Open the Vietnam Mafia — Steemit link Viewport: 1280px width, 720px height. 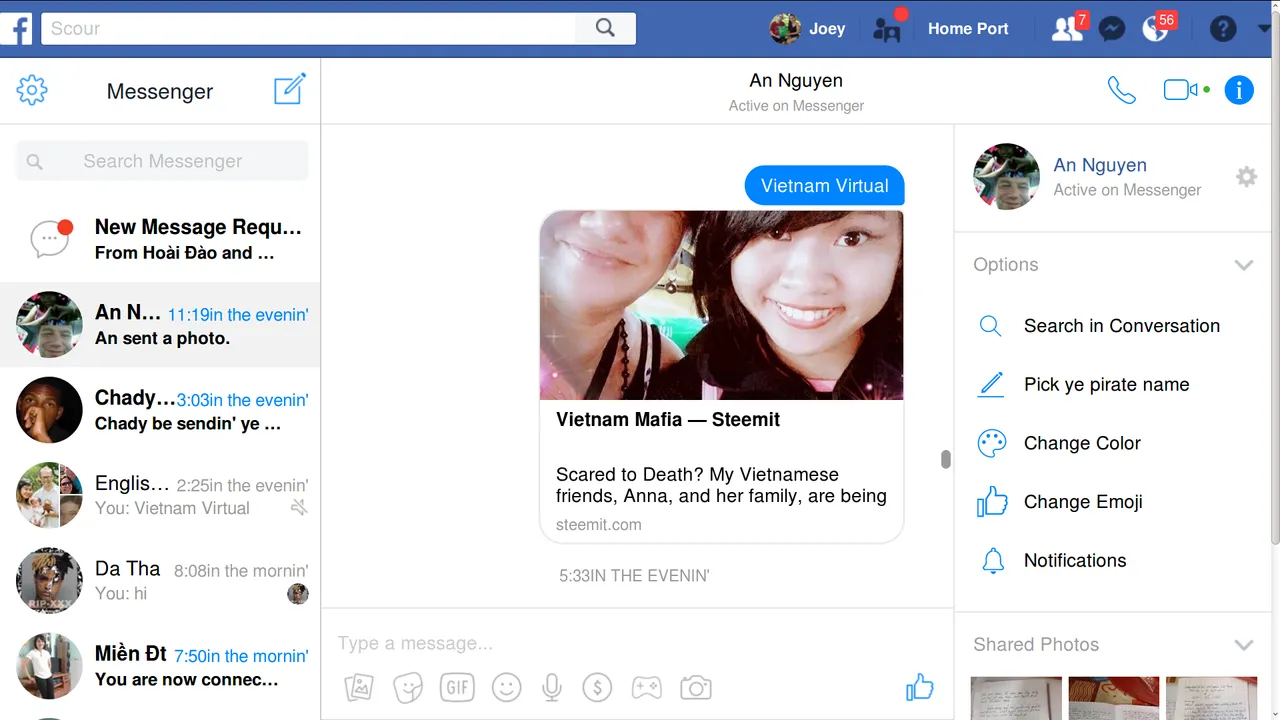668,420
